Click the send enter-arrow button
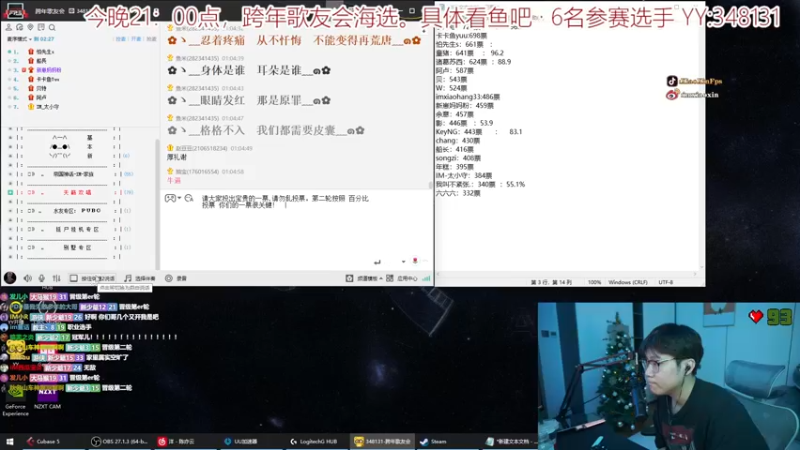The image size is (800, 450). pyautogui.click(x=377, y=262)
